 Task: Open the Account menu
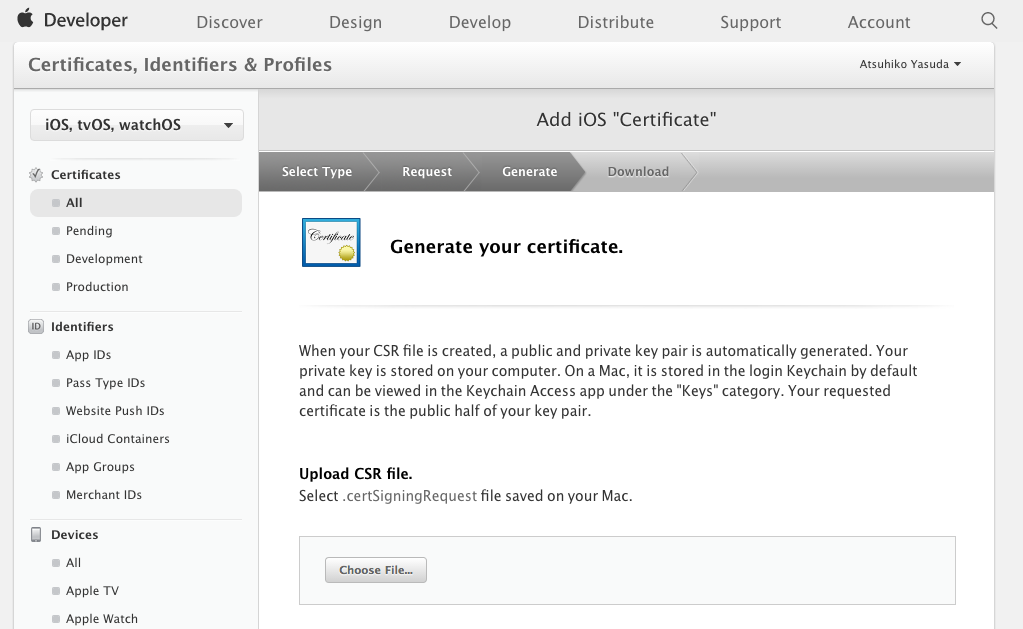[x=879, y=22]
